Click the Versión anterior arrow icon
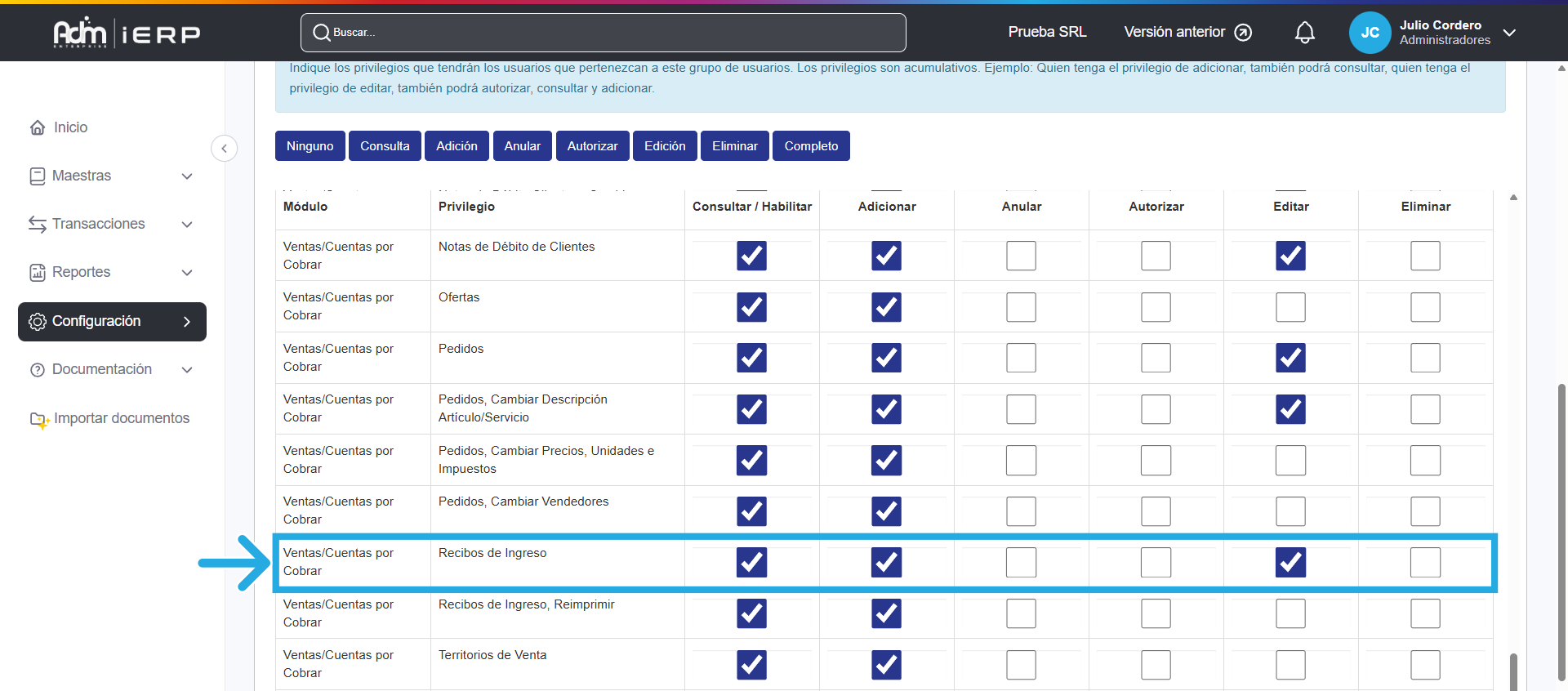Viewport: 1568px width, 691px height. (x=1243, y=33)
